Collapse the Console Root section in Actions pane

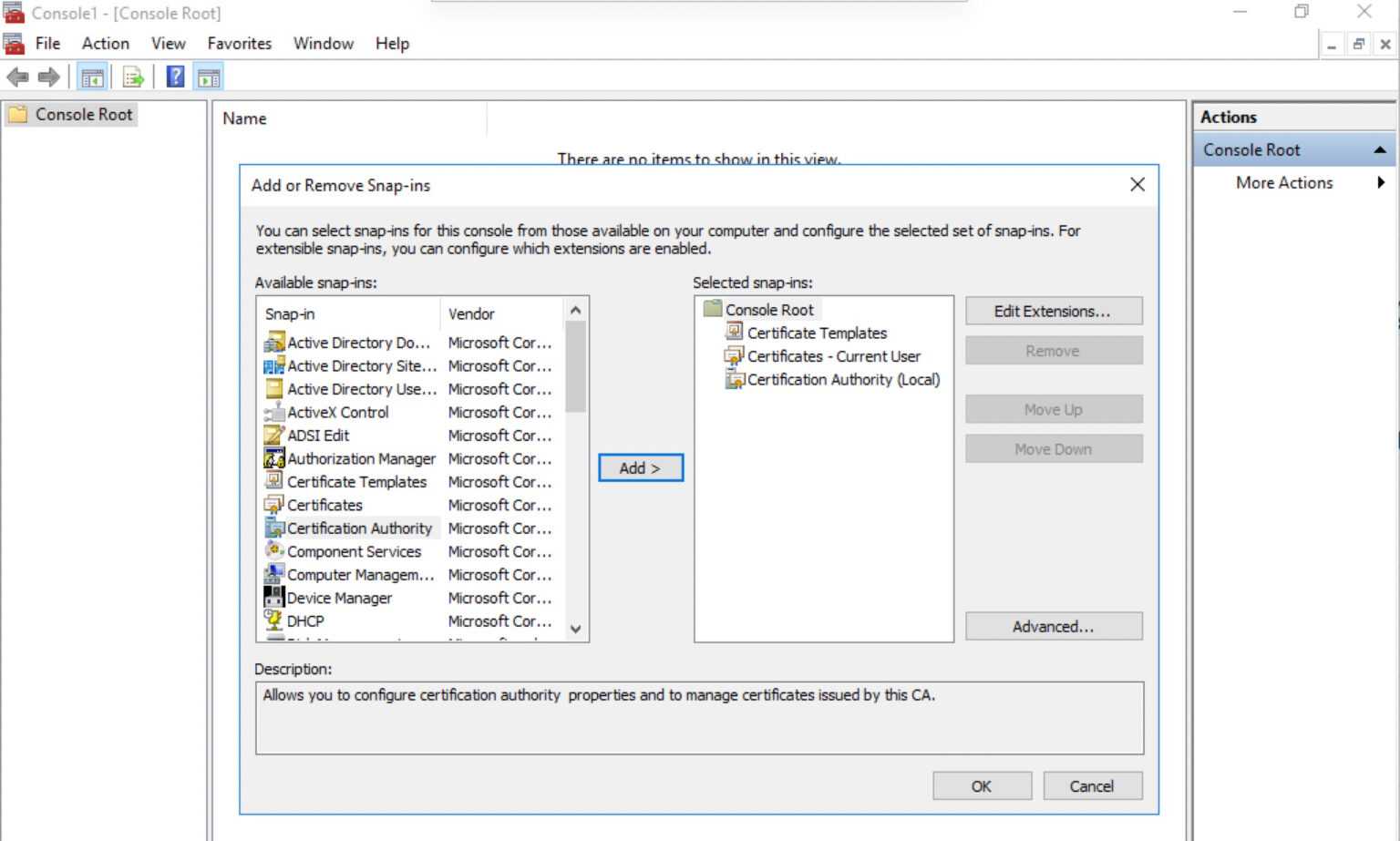(x=1382, y=149)
